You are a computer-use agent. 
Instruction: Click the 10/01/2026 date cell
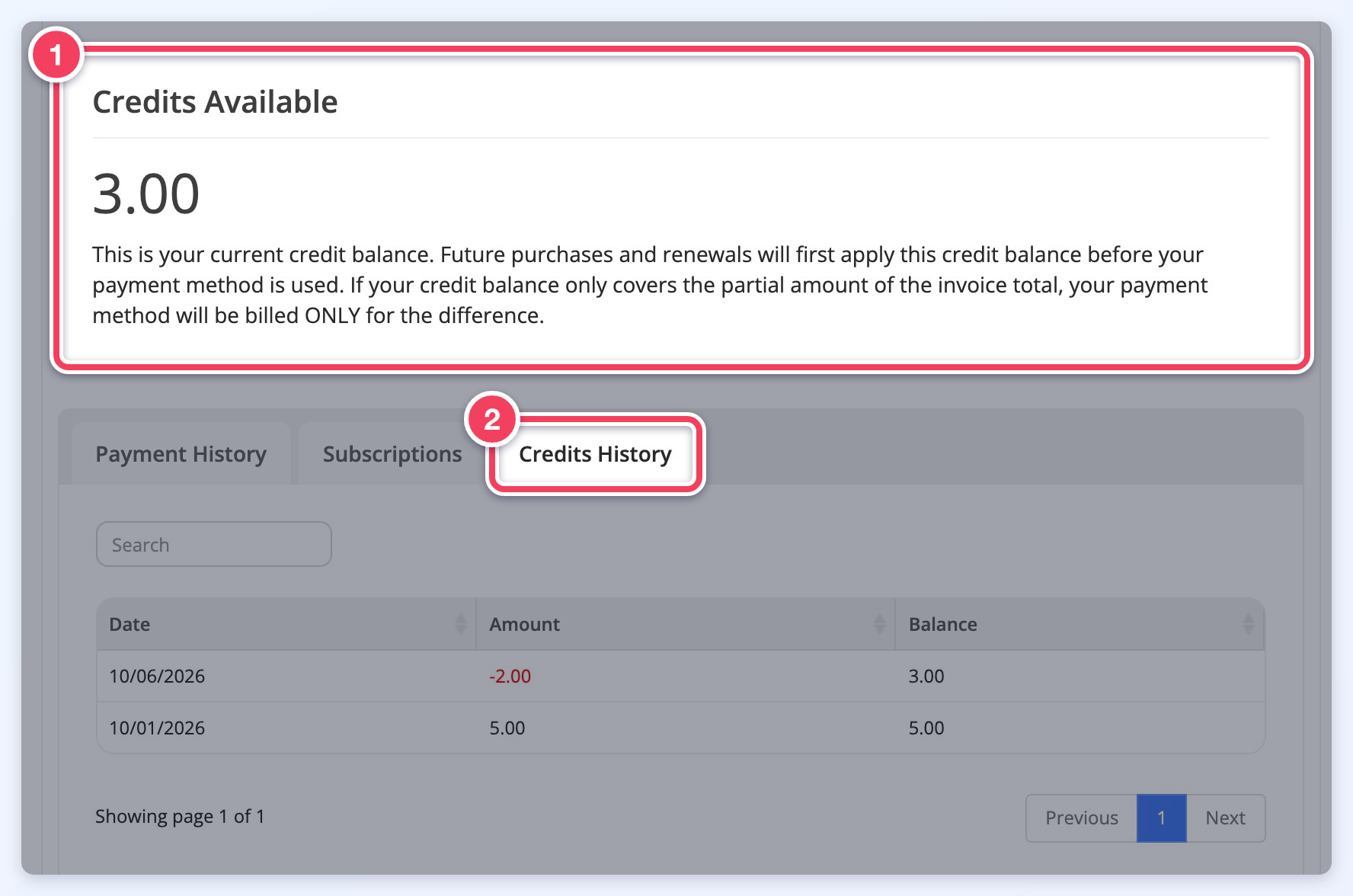(157, 728)
